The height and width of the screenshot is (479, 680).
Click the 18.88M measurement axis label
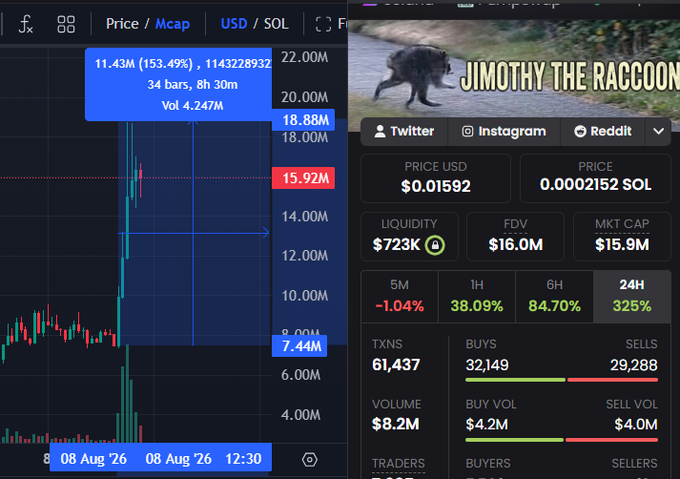coord(303,120)
